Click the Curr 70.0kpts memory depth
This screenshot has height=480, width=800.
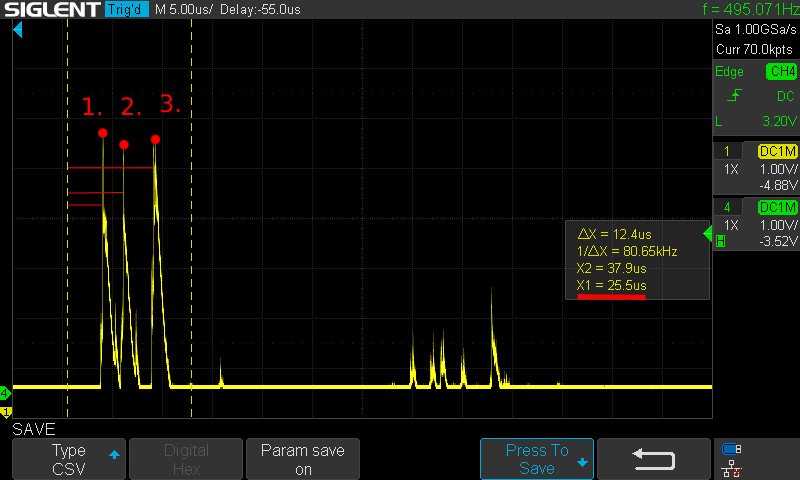[x=754, y=49]
